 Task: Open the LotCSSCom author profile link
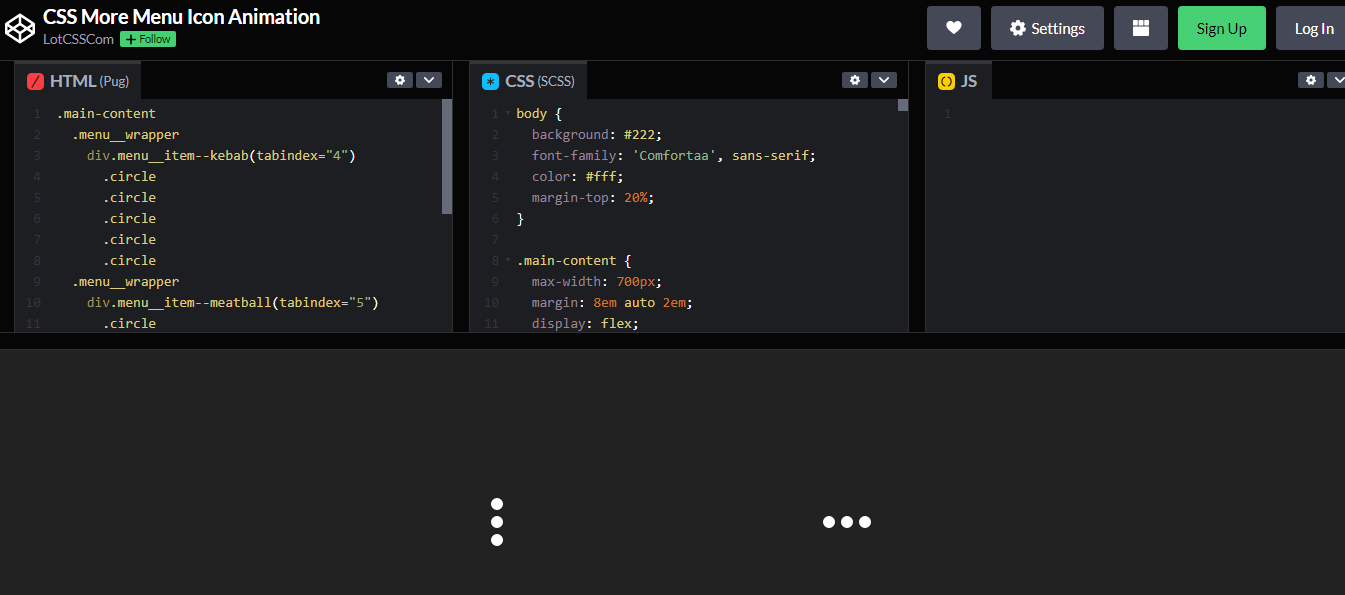(x=76, y=39)
